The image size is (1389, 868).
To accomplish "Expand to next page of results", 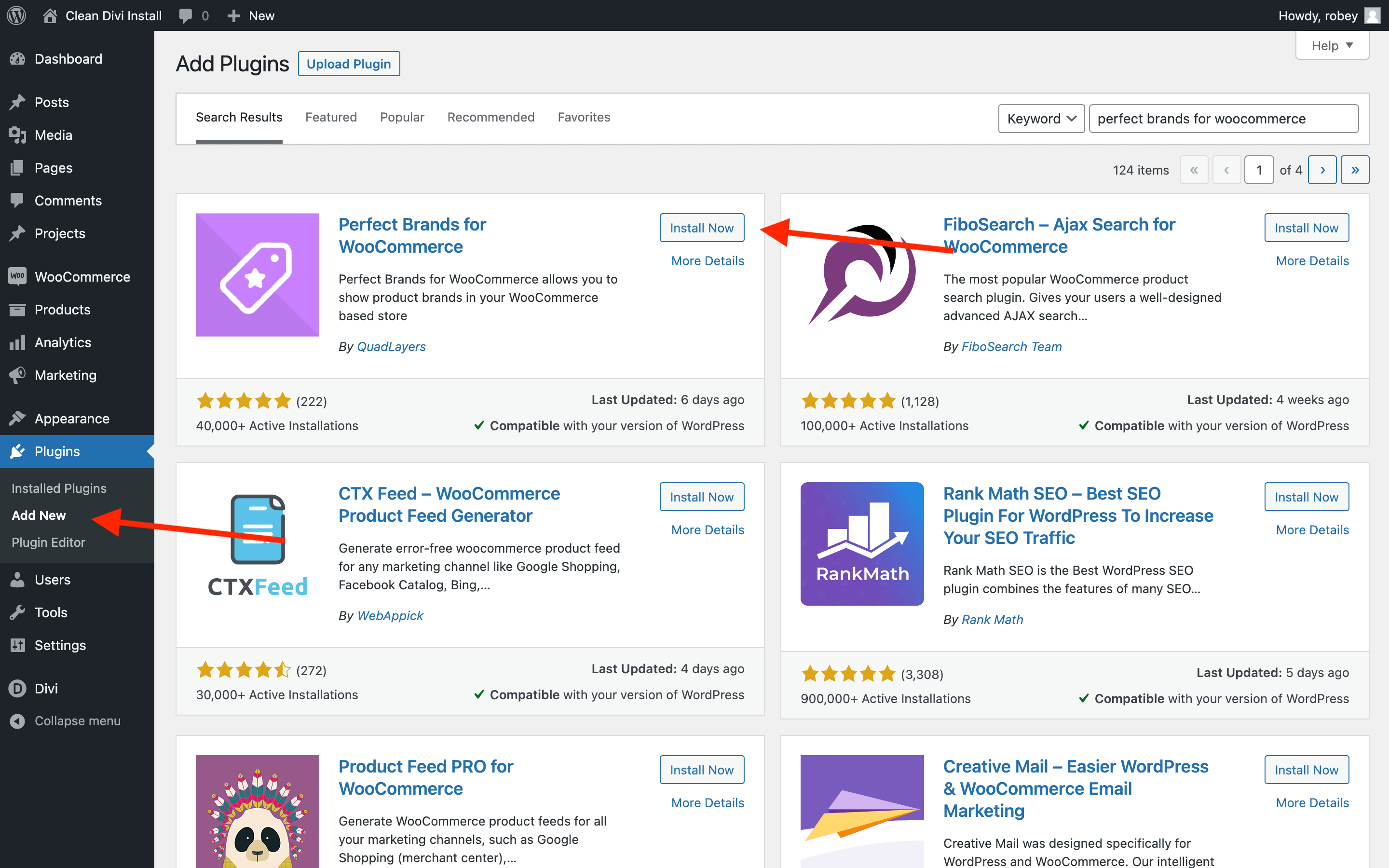I will click(x=1323, y=169).
